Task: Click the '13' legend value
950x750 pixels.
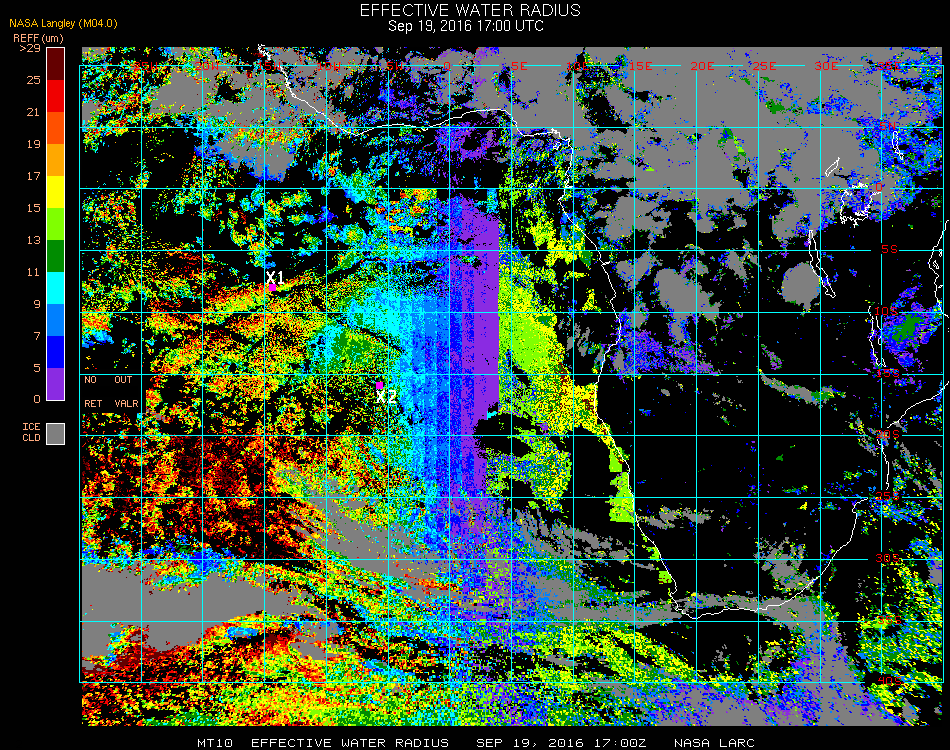Action: [x=33, y=241]
